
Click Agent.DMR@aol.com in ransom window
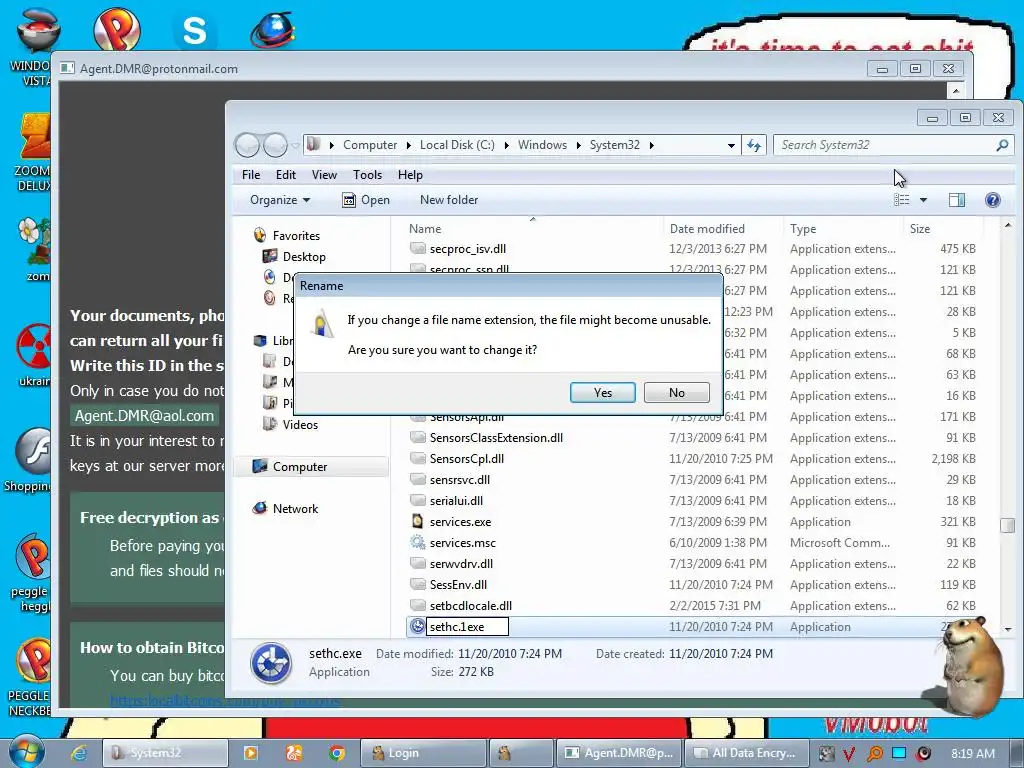(144, 416)
